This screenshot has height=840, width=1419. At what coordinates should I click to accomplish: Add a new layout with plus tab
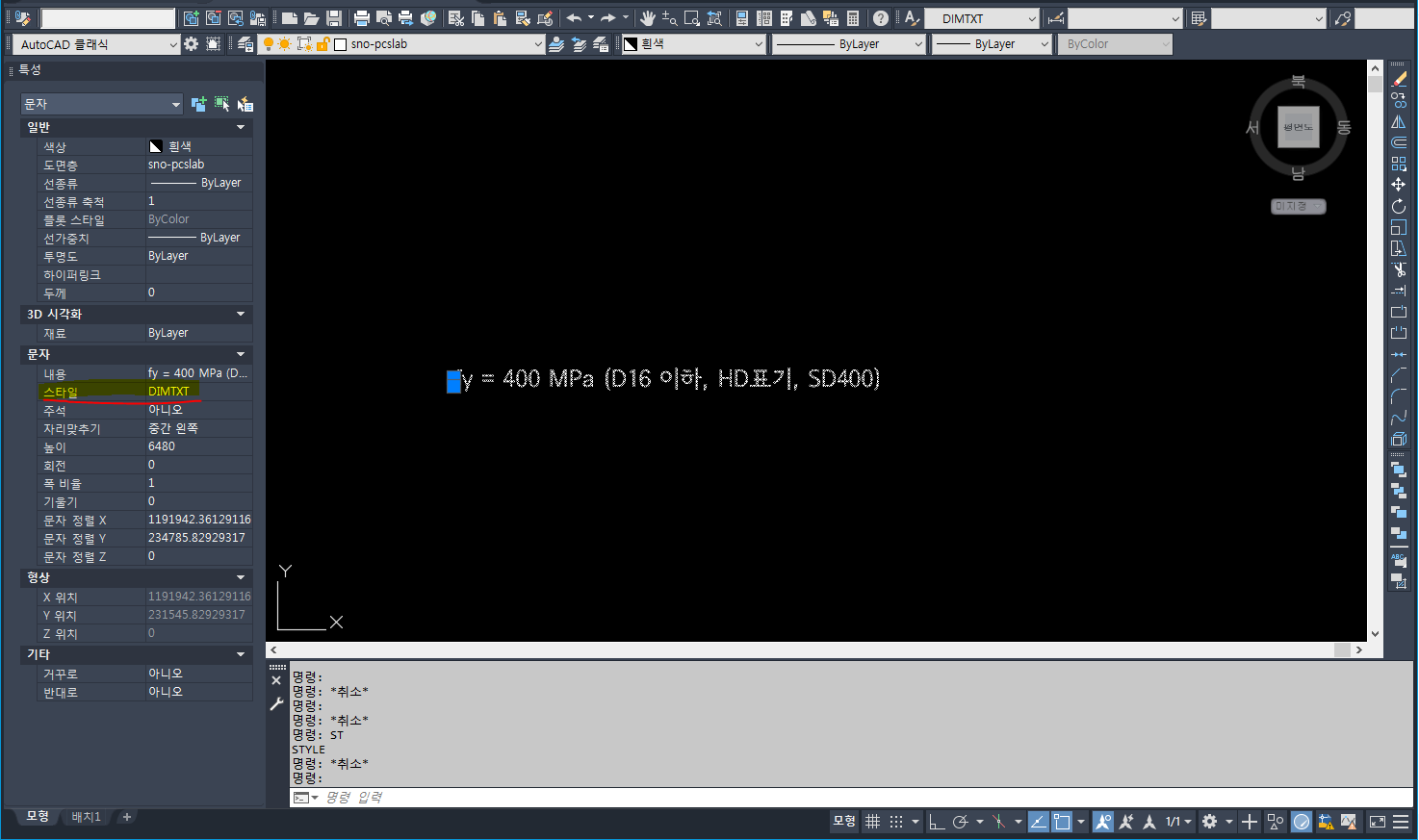(x=126, y=817)
